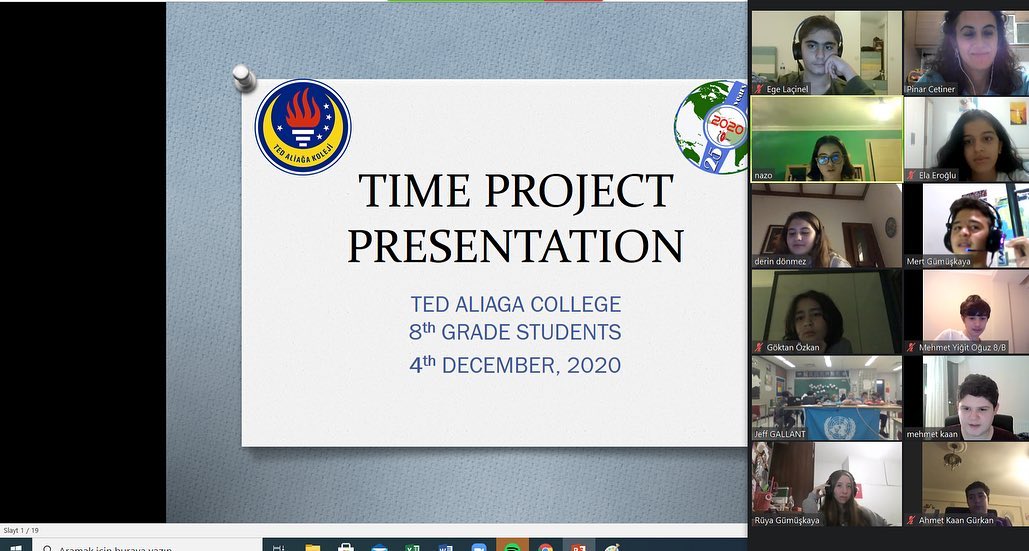Click the 'Mert Gümüşkaya' name label
This screenshot has width=1029, height=551.
938,261
